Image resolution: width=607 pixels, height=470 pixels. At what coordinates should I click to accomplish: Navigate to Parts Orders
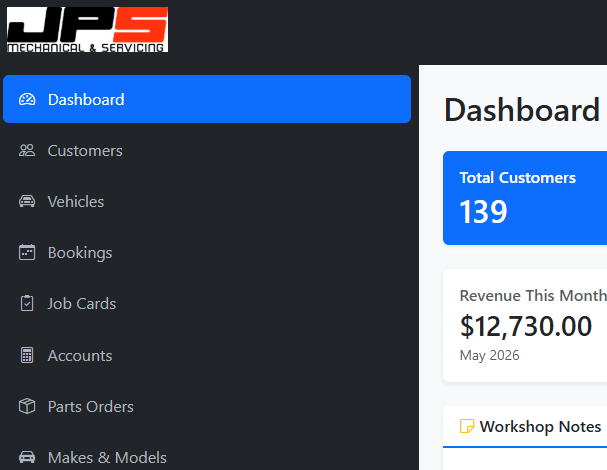coord(207,406)
